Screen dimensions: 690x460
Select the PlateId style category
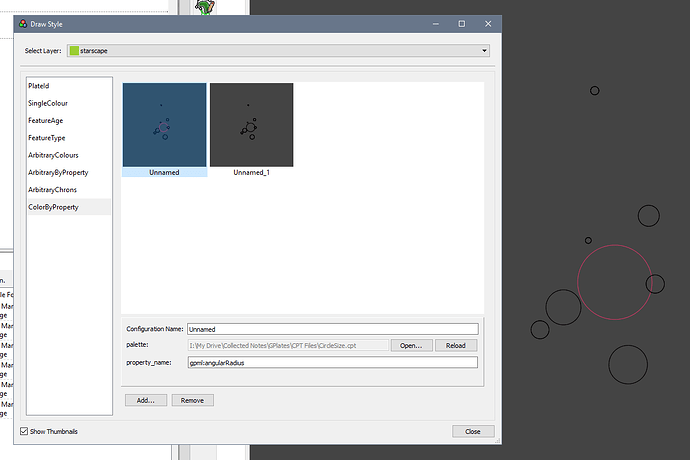pos(69,86)
